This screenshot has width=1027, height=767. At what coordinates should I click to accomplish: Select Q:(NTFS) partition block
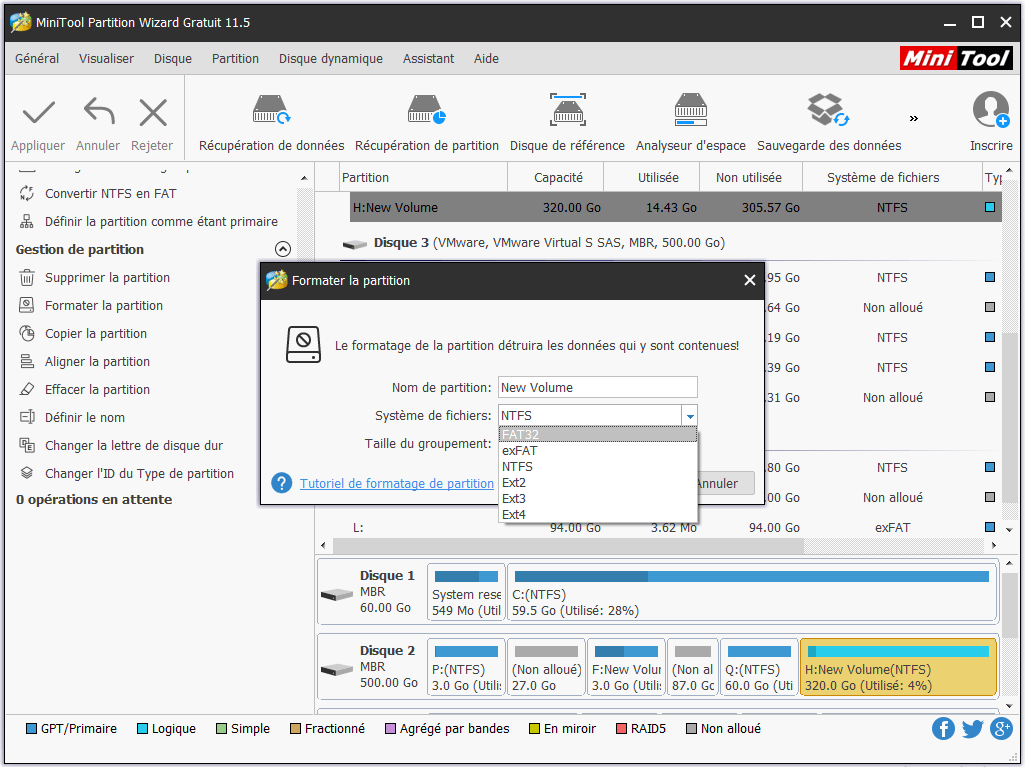pos(759,667)
